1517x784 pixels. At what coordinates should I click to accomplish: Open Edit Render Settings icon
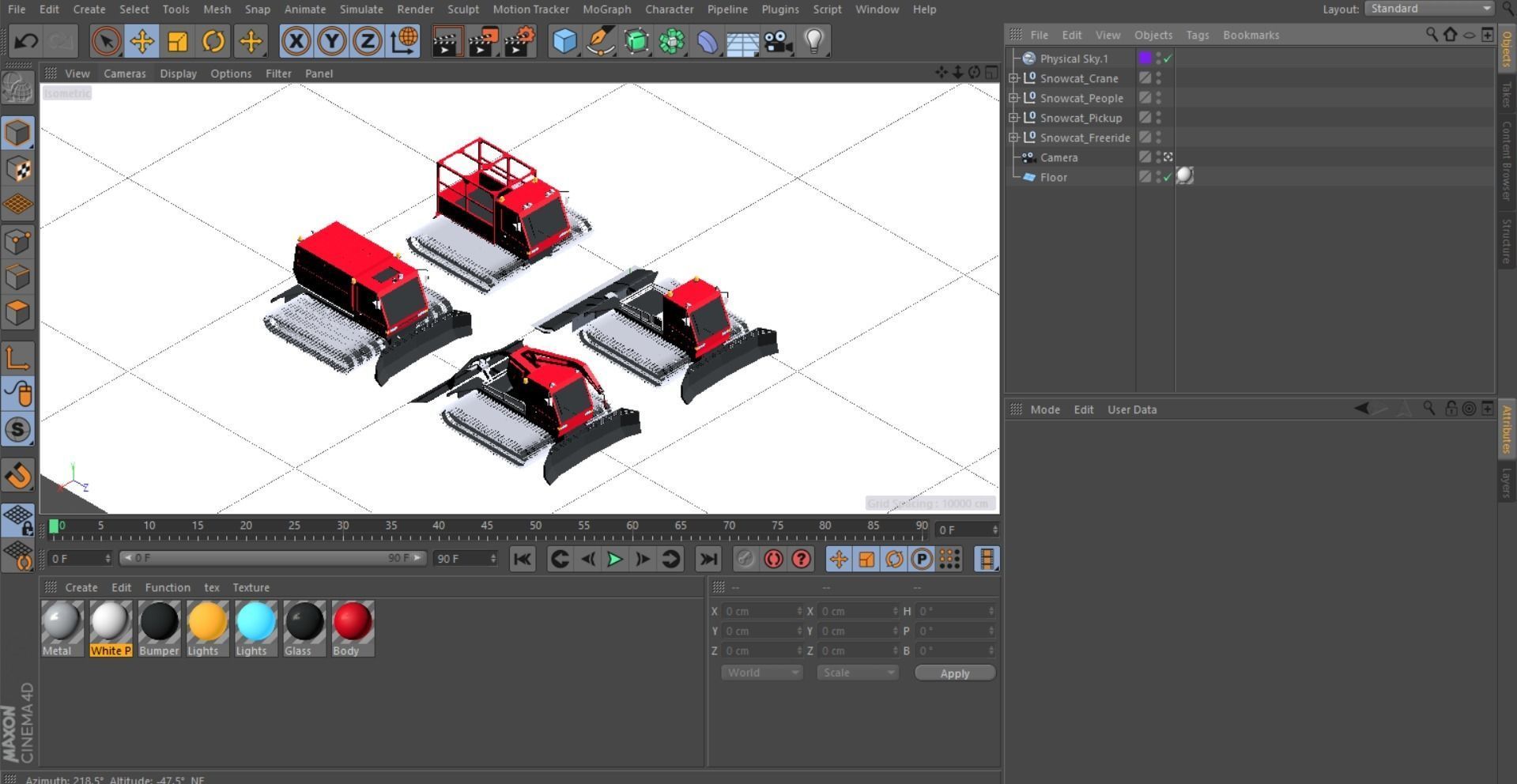519,41
